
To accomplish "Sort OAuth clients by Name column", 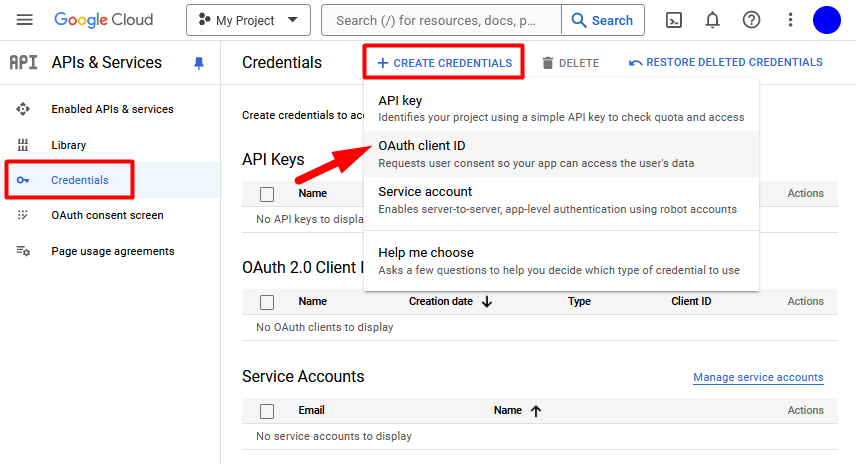I will click(x=312, y=301).
